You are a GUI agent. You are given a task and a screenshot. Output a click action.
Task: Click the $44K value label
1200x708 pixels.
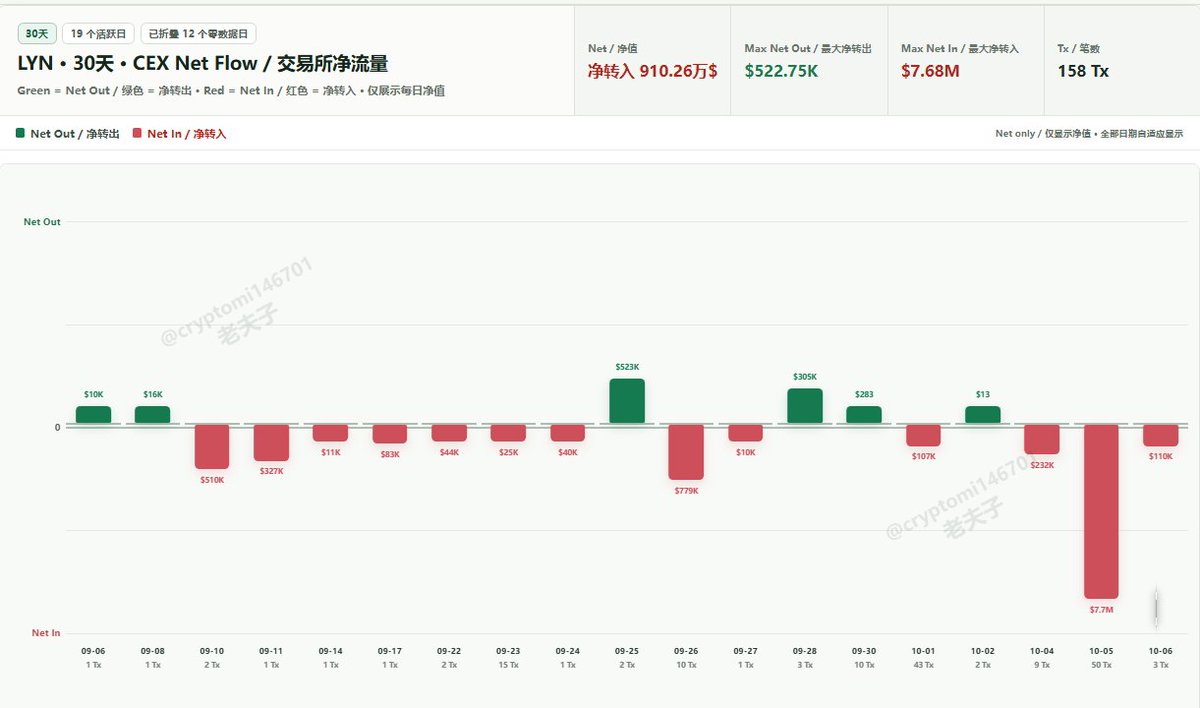click(x=449, y=452)
